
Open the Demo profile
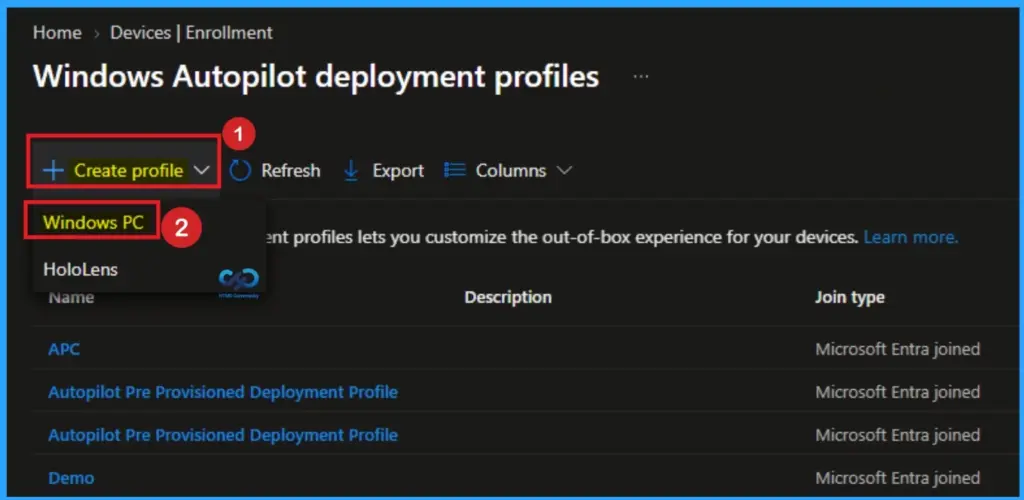(x=71, y=478)
